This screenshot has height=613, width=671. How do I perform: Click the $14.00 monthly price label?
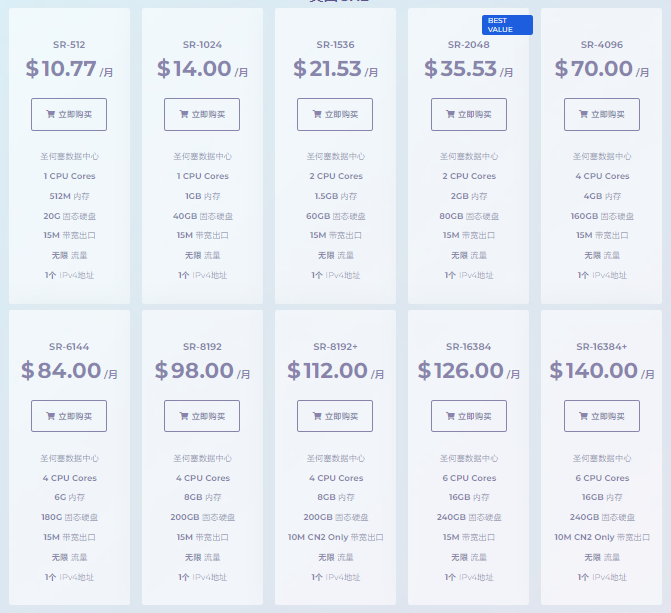[x=202, y=69]
